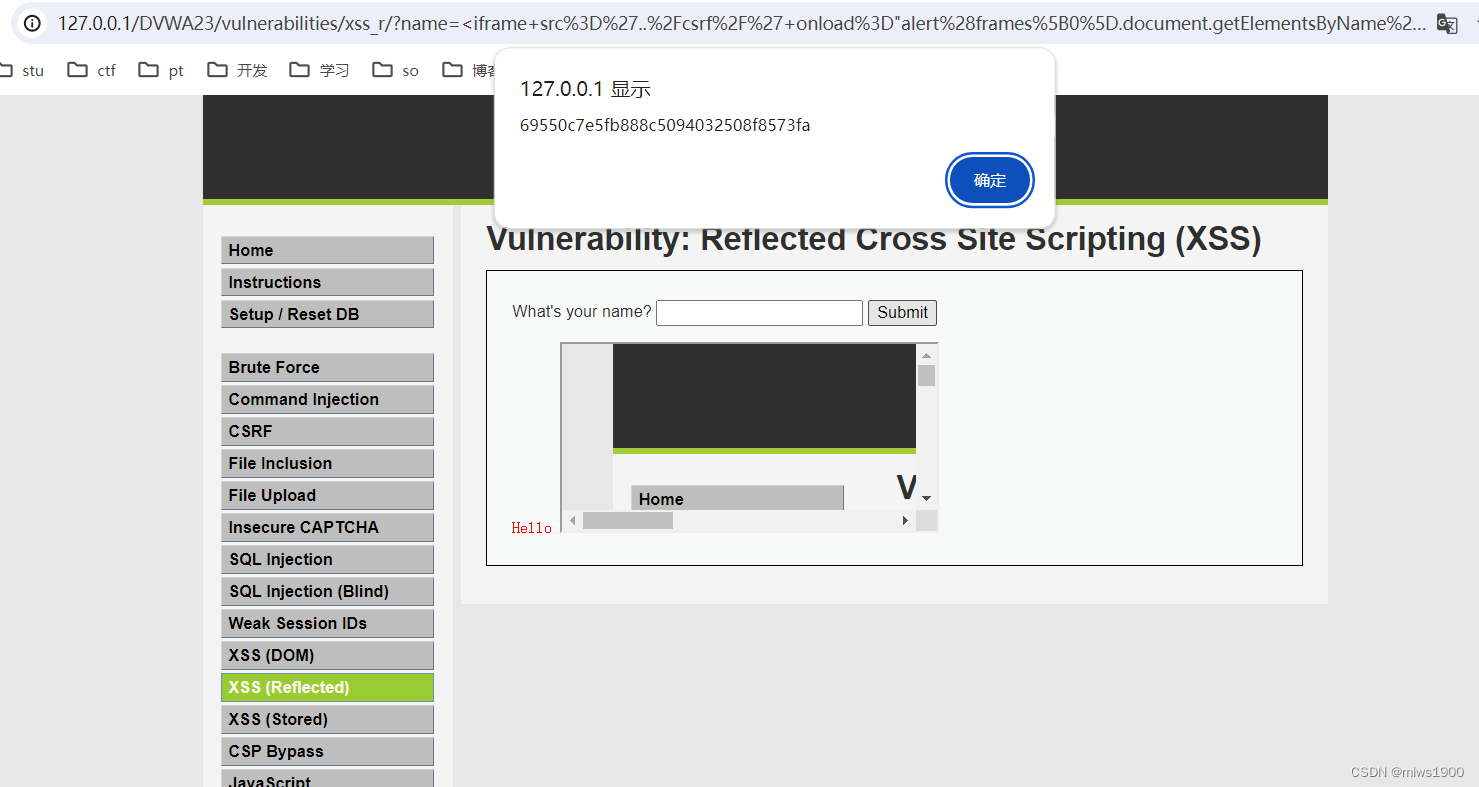Open XSS (Stored) page
The height and width of the screenshot is (787, 1479).
coord(327,719)
